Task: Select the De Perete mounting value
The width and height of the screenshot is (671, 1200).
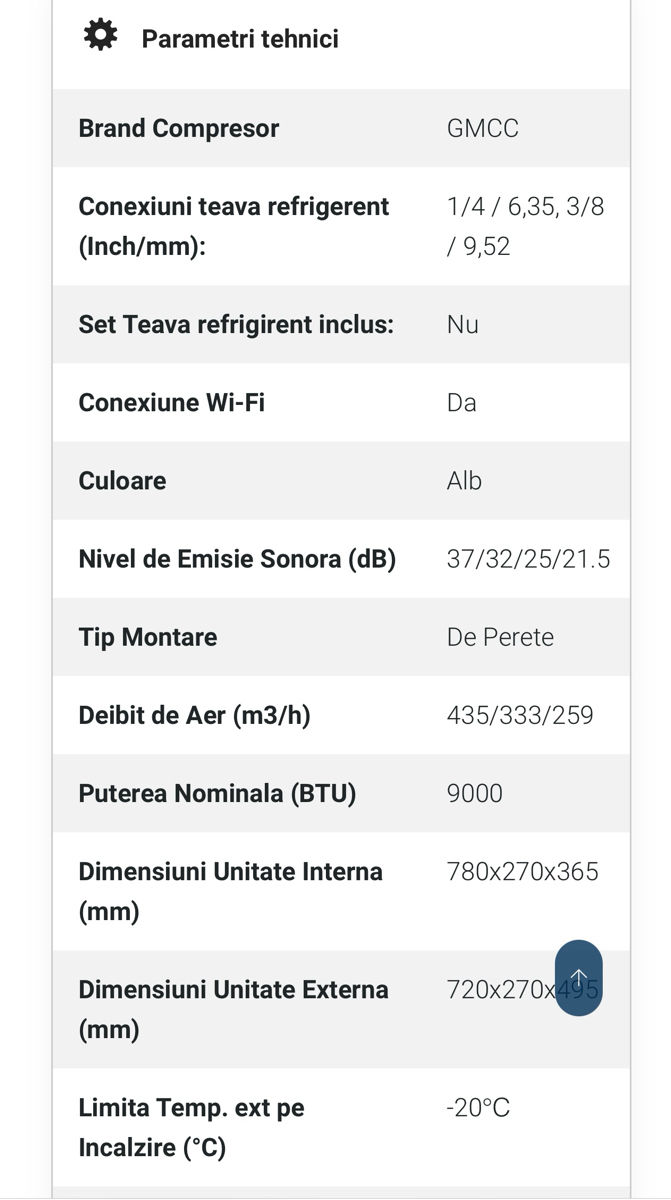Action: (x=501, y=637)
